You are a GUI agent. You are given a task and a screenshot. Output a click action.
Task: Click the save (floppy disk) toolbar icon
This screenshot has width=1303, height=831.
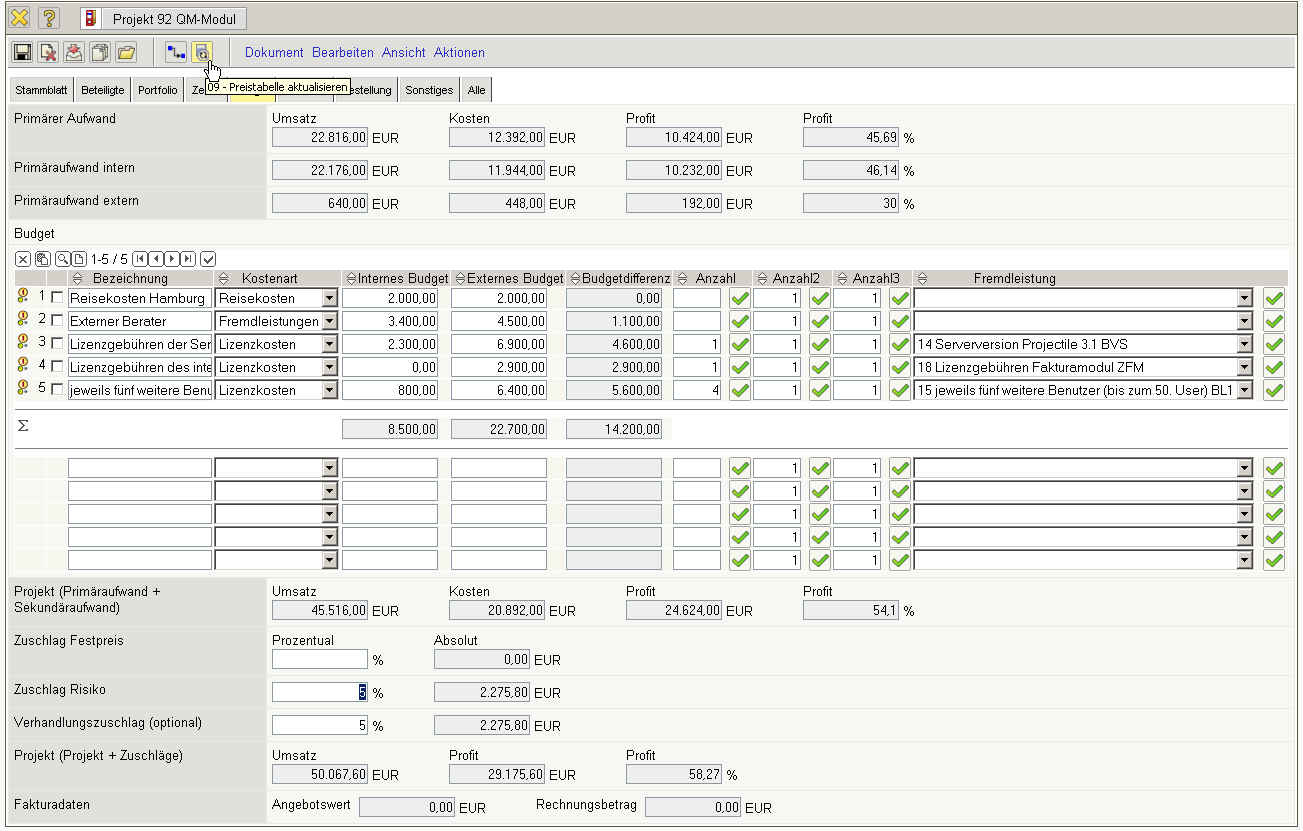(x=22, y=52)
